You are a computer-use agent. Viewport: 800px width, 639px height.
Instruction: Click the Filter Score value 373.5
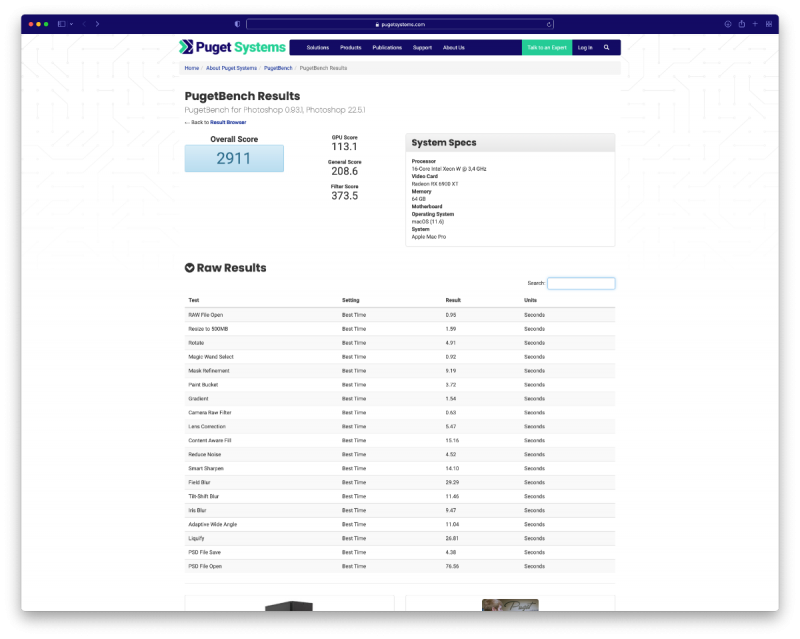tap(344, 196)
